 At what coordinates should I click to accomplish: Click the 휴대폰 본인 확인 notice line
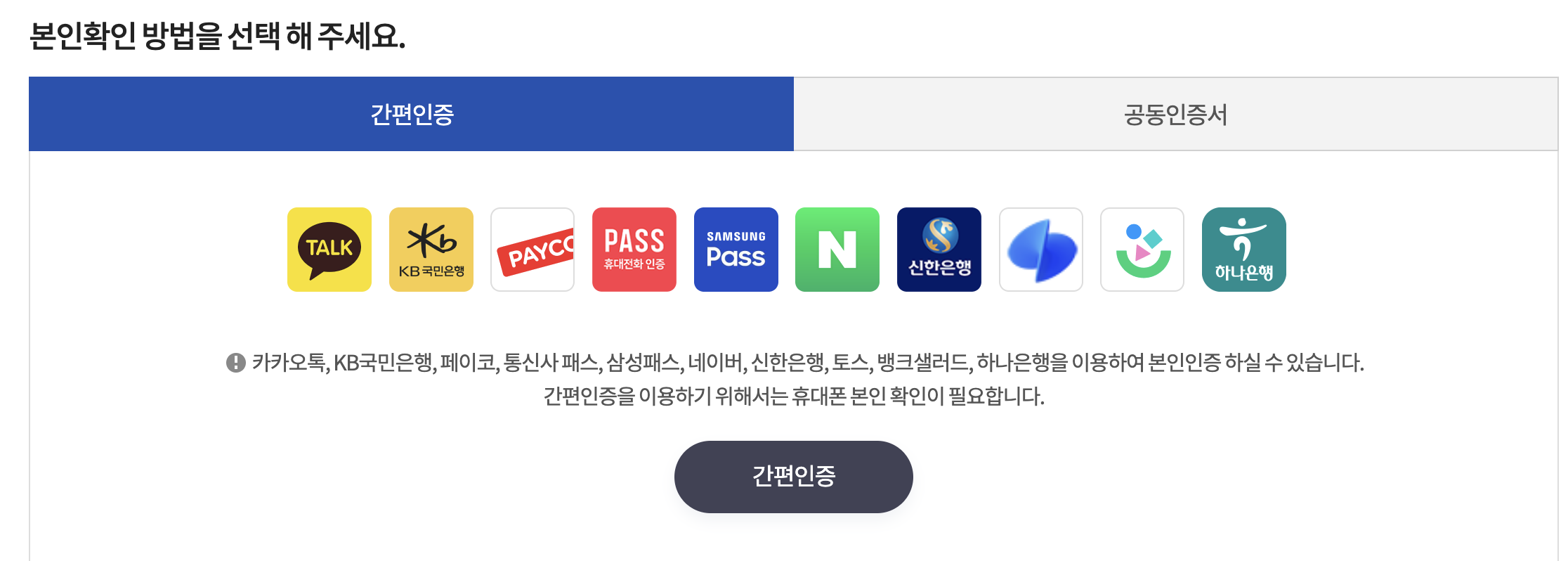click(794, 396)
